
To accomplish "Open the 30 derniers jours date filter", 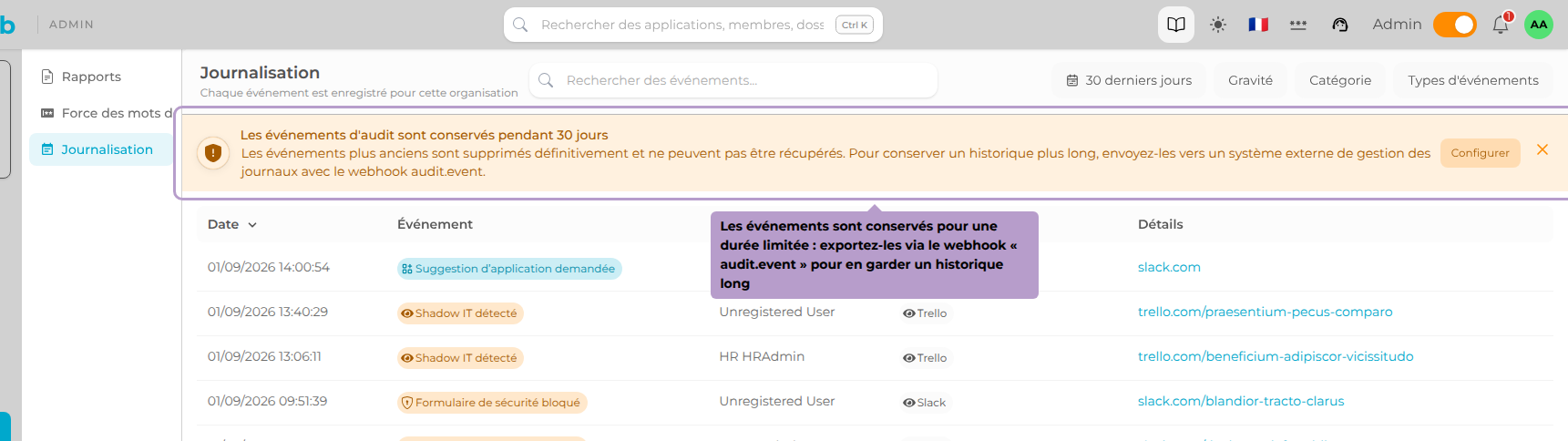I will pyautogui.click(x=1129, y=80).
